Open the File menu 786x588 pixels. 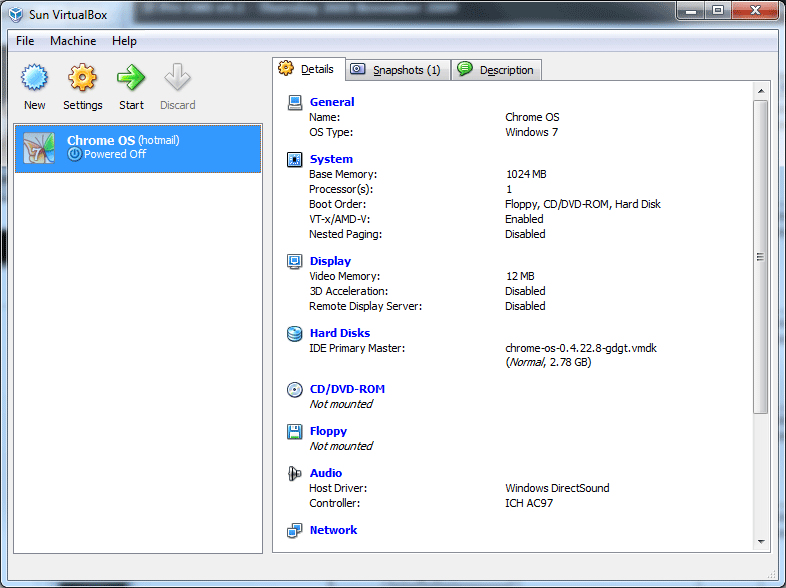(x=25, y=41)
